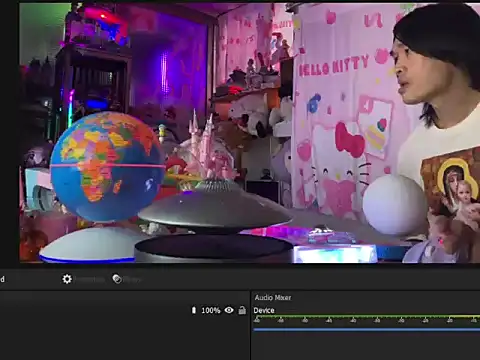Toggle the source lock icon
Screen dimensions: 480x360
(x=242, y=310)
